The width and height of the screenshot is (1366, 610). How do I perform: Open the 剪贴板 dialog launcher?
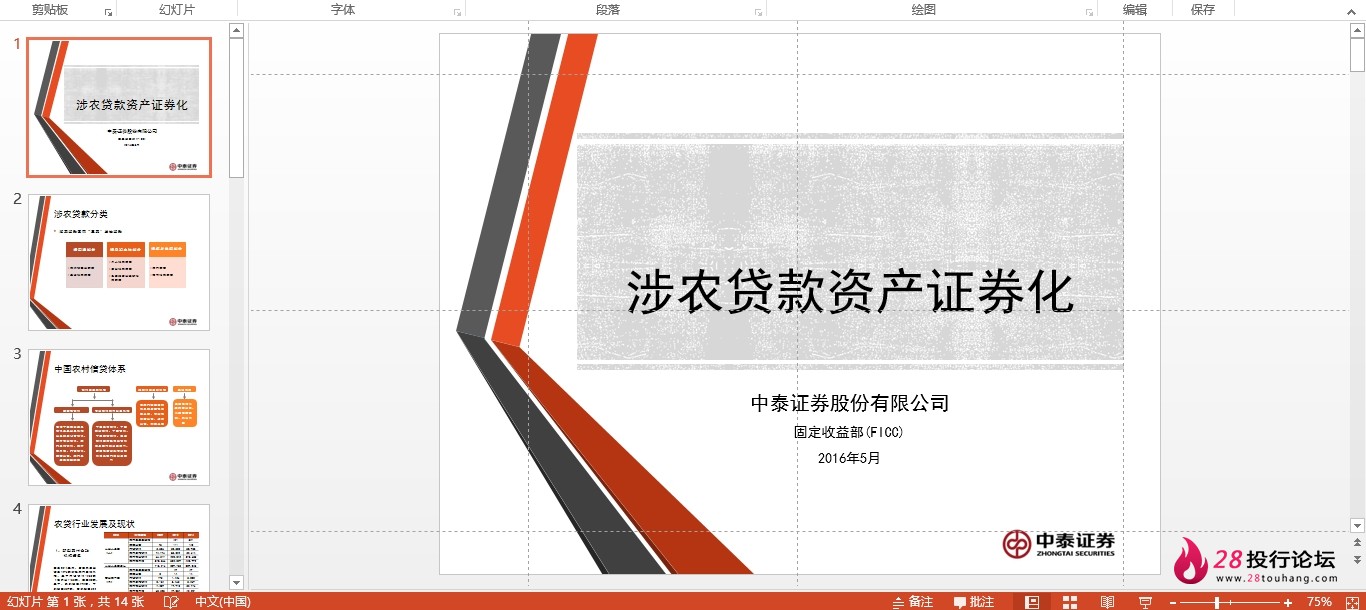click(x=108, y=12)
